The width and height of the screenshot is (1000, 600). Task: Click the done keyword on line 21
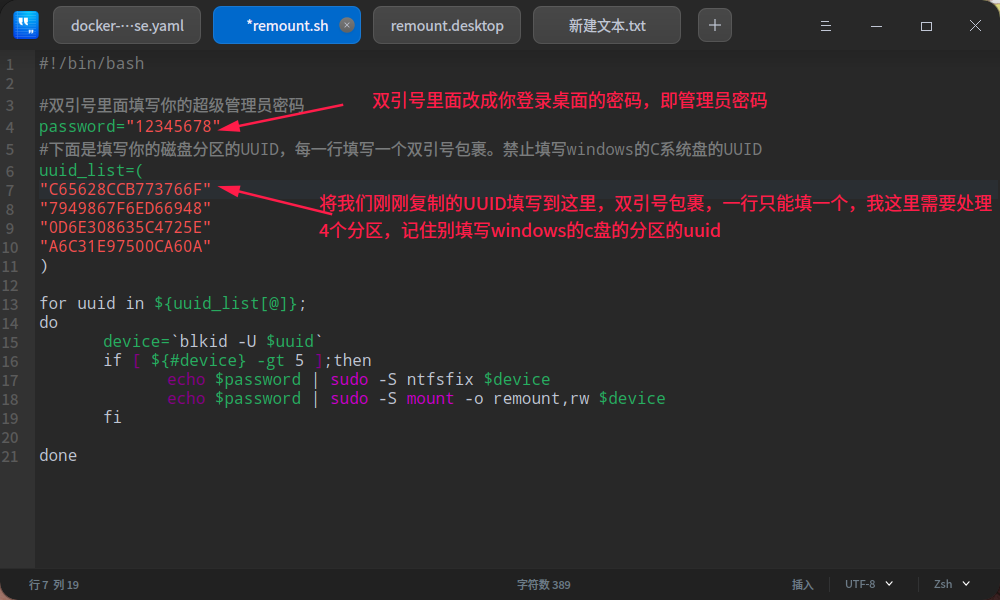[57, 455]
